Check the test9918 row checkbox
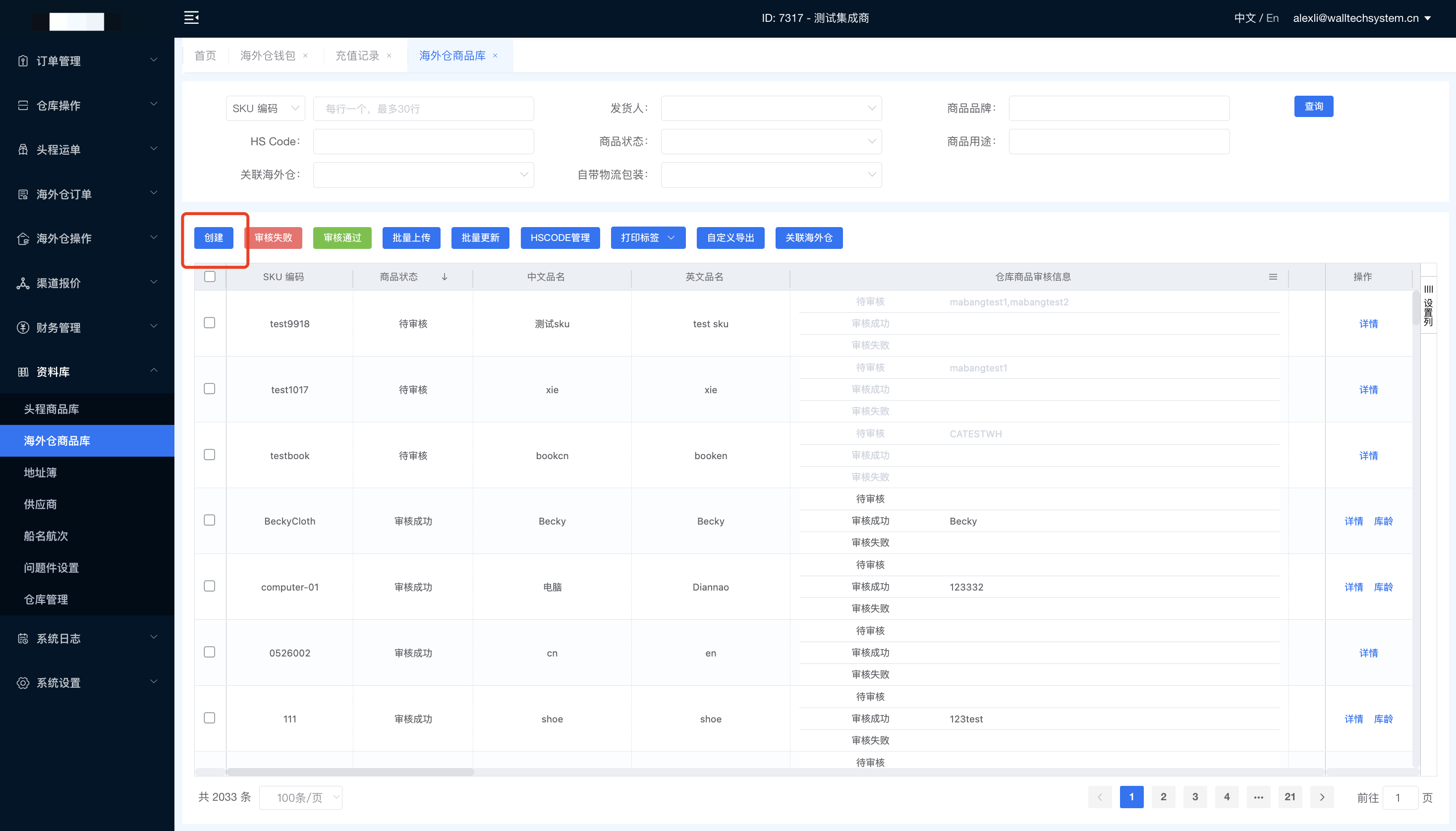This screenshot has height=831, width=1456. click(210, 323)
